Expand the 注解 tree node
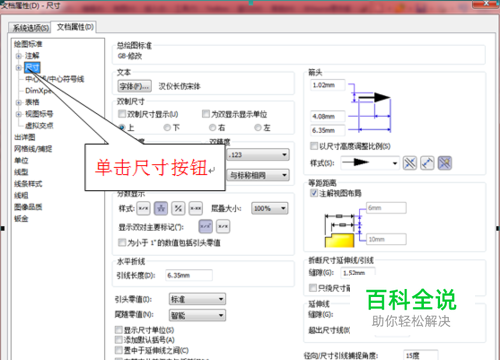The image size is (500, 360). (x=19, y=56)
